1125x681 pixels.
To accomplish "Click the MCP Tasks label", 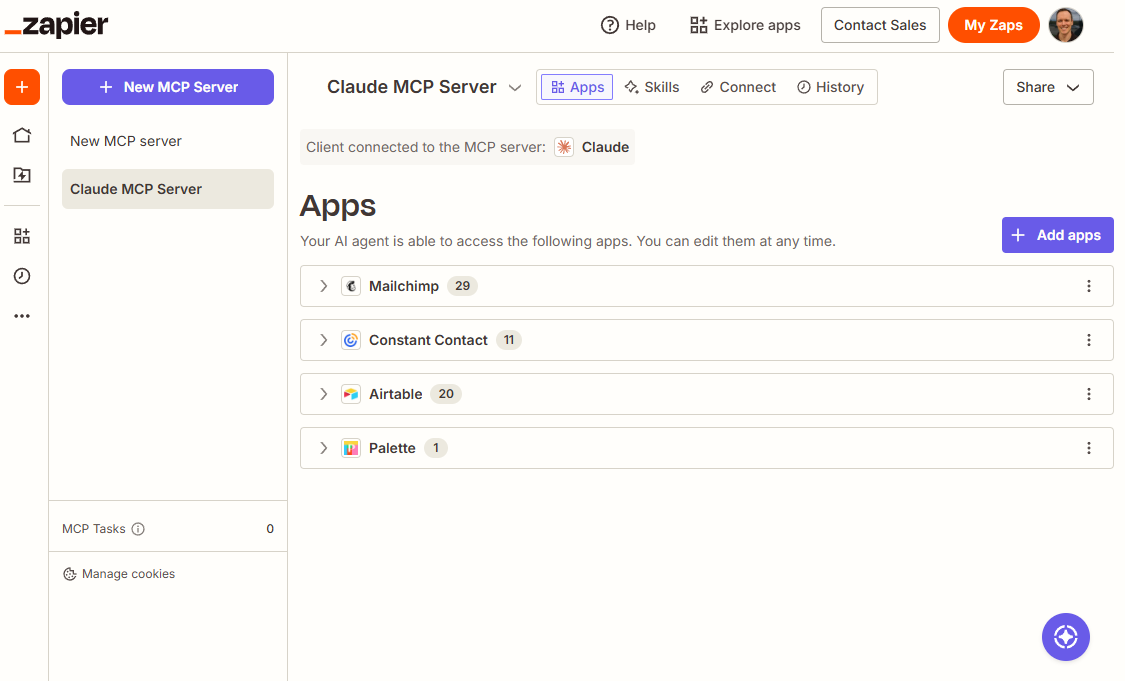I will point(93,529).
